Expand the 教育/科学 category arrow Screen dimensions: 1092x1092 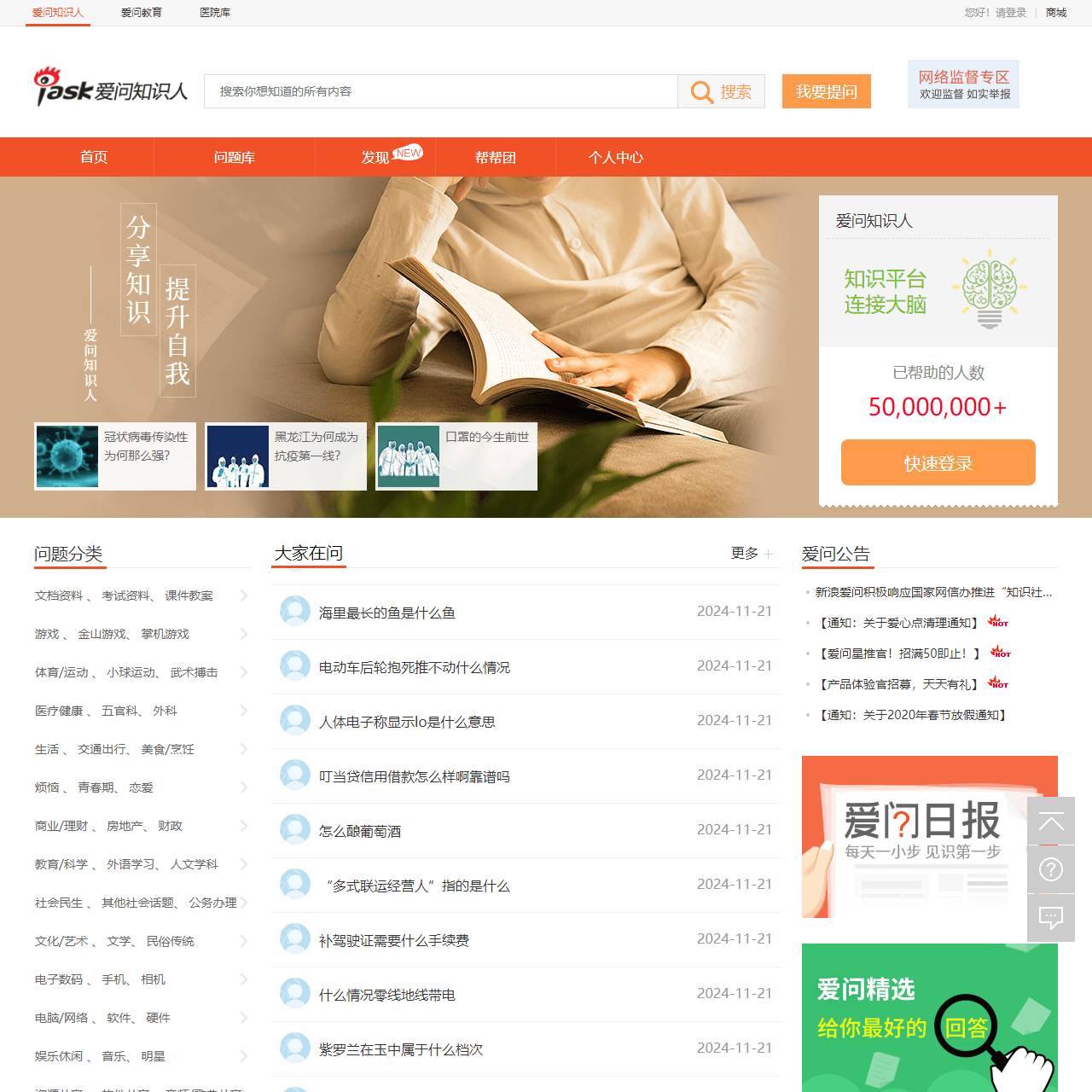[x=244, y=864]
